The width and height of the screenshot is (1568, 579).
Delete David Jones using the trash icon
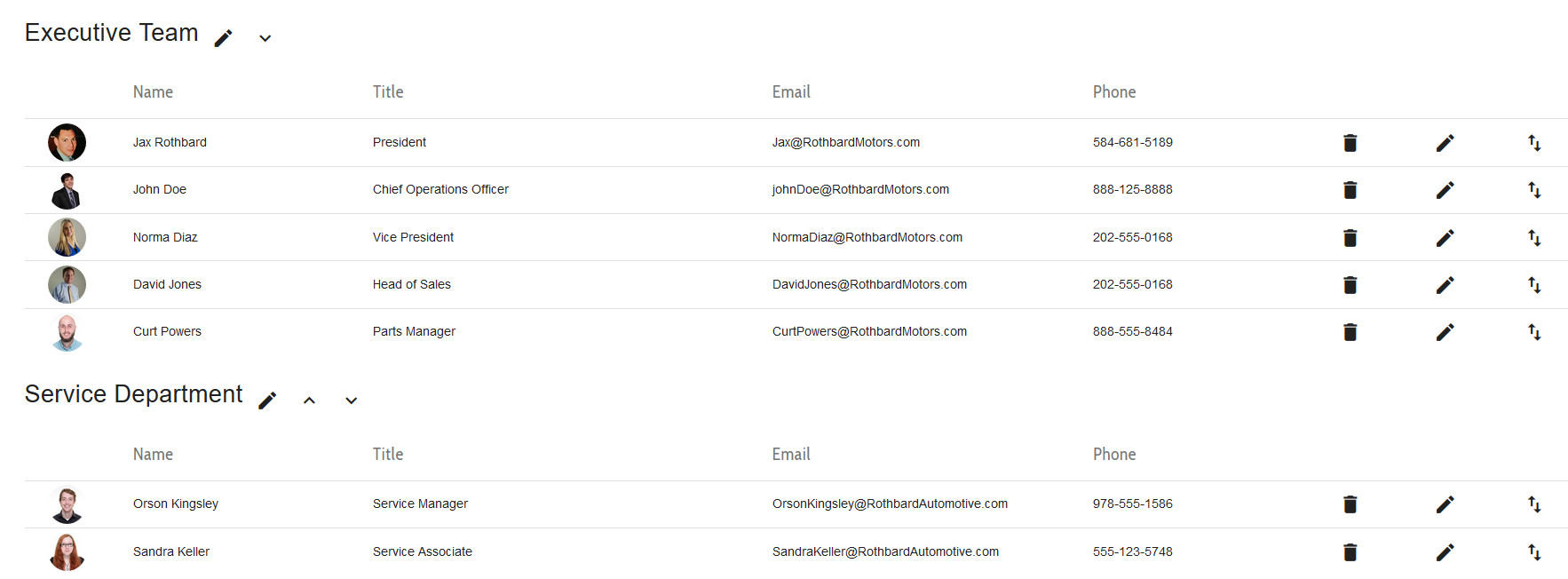[x=1350, y=285]
